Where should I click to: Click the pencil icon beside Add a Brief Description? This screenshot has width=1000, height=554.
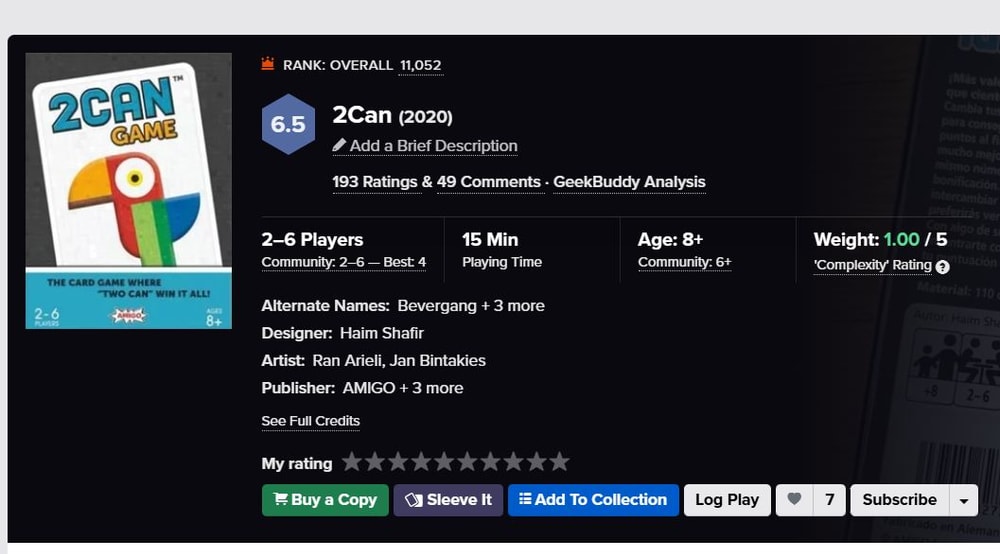[339, 145]
